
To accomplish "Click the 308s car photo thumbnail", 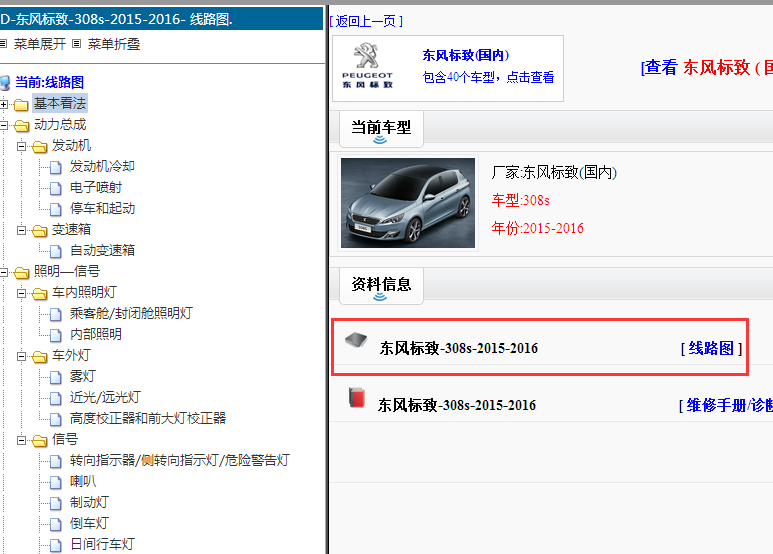I will pos(408,203).
